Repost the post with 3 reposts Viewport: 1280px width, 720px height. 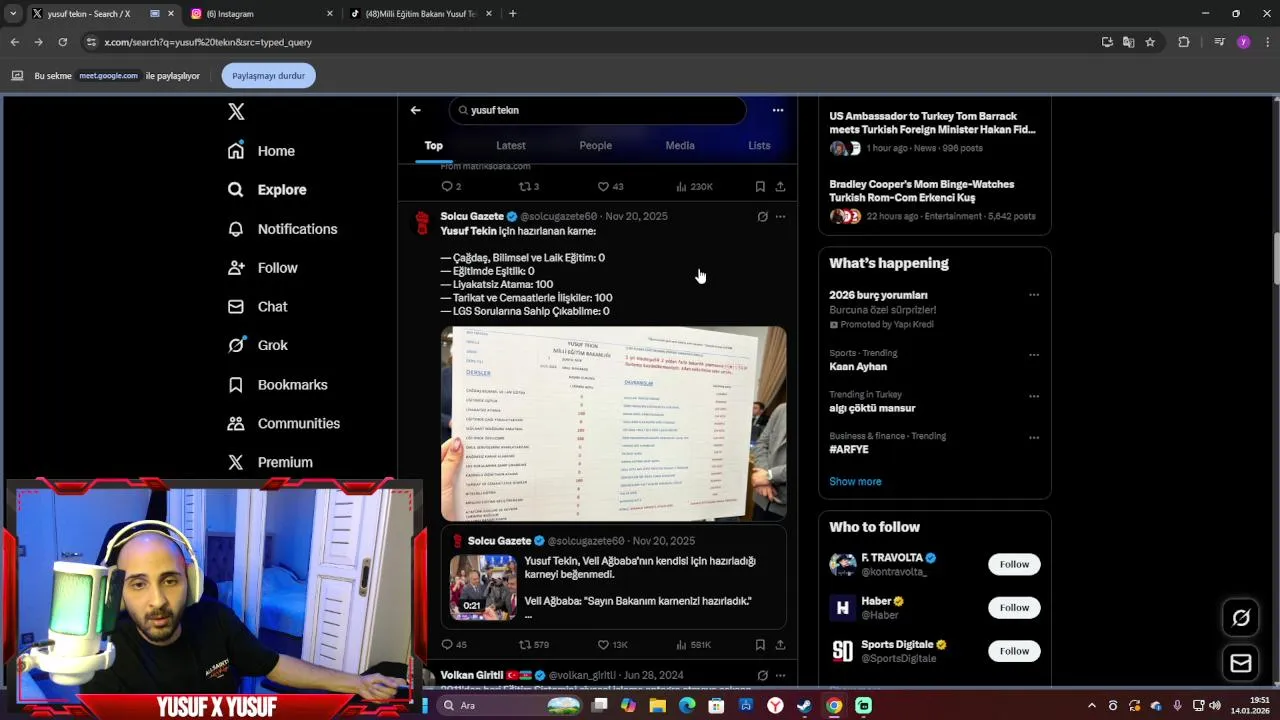[x=529, y=187]
